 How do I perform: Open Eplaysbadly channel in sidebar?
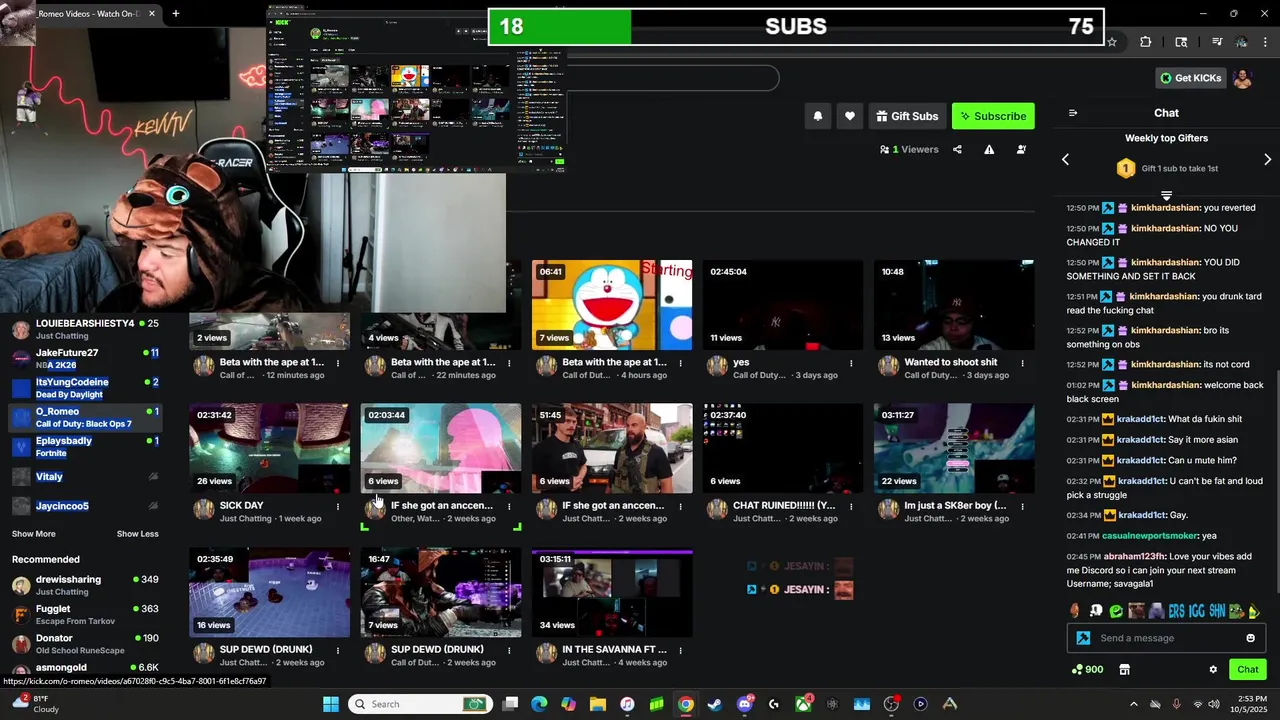(85, 446)
